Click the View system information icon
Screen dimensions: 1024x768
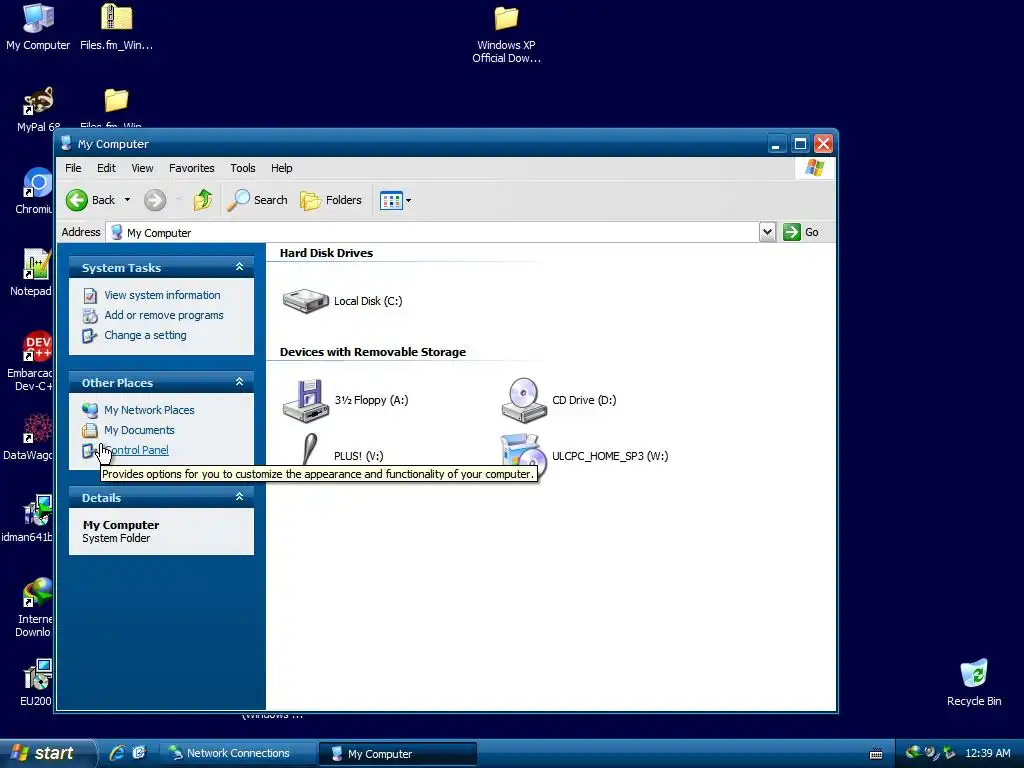[x=90, y=296]
